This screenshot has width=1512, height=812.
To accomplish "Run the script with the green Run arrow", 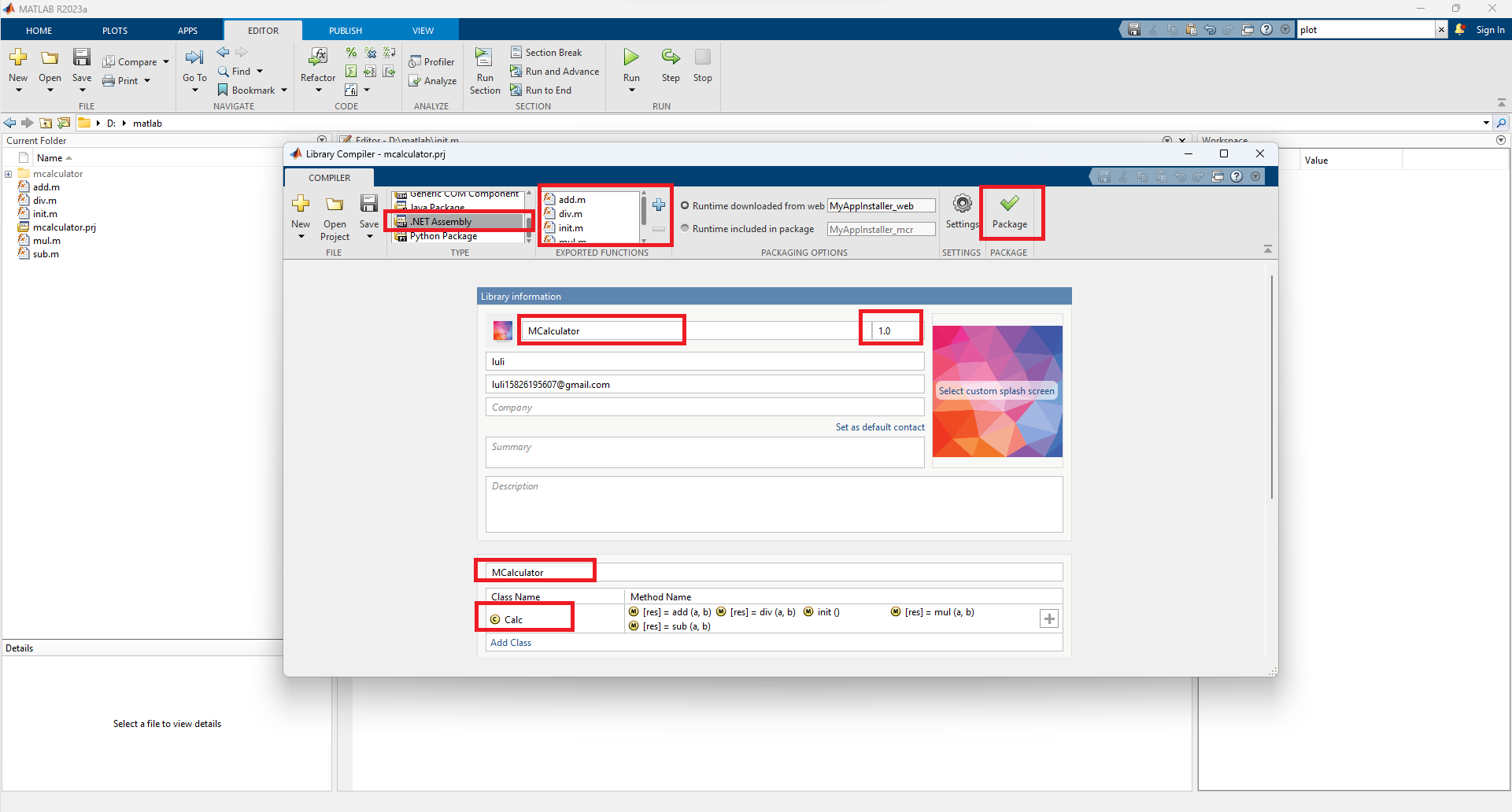I will tap(631, 57).
